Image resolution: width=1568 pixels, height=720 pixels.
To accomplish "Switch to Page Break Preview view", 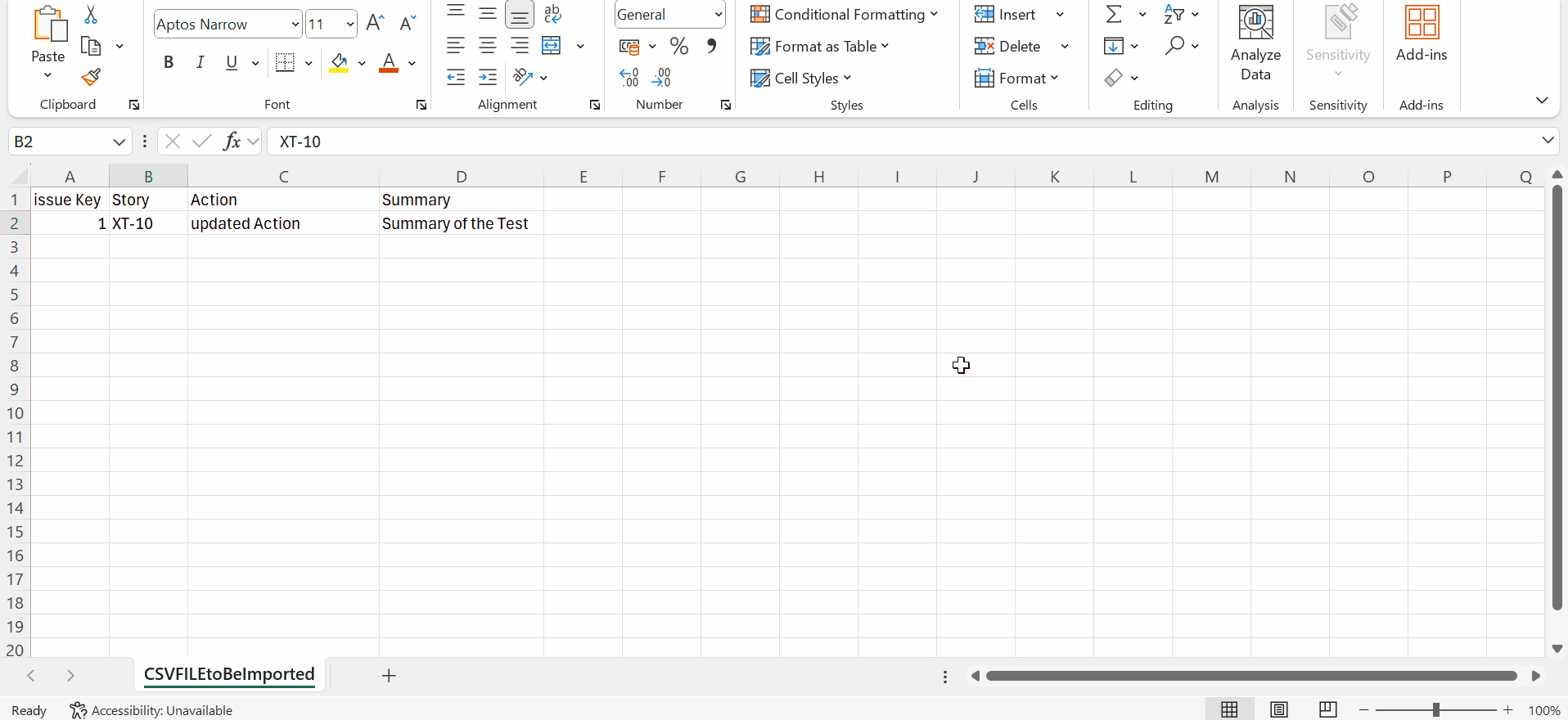I will (1327, 709).
